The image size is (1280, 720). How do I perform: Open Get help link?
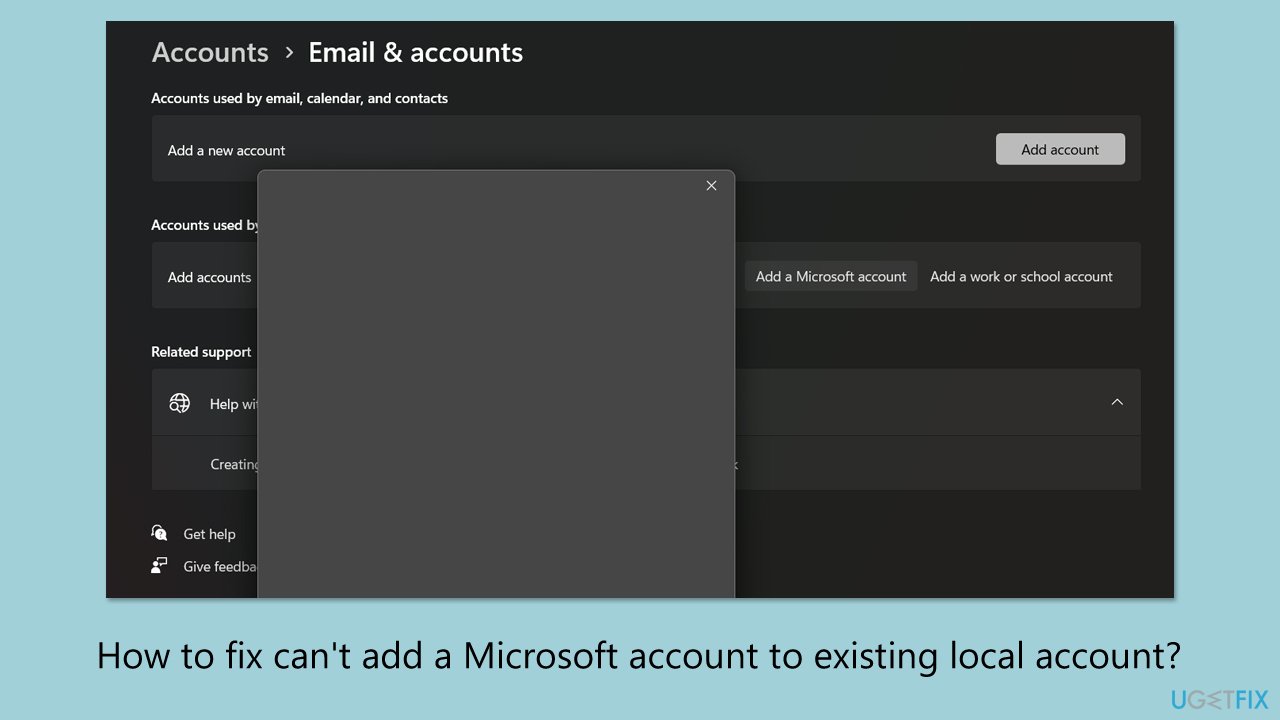coord(209,534)
